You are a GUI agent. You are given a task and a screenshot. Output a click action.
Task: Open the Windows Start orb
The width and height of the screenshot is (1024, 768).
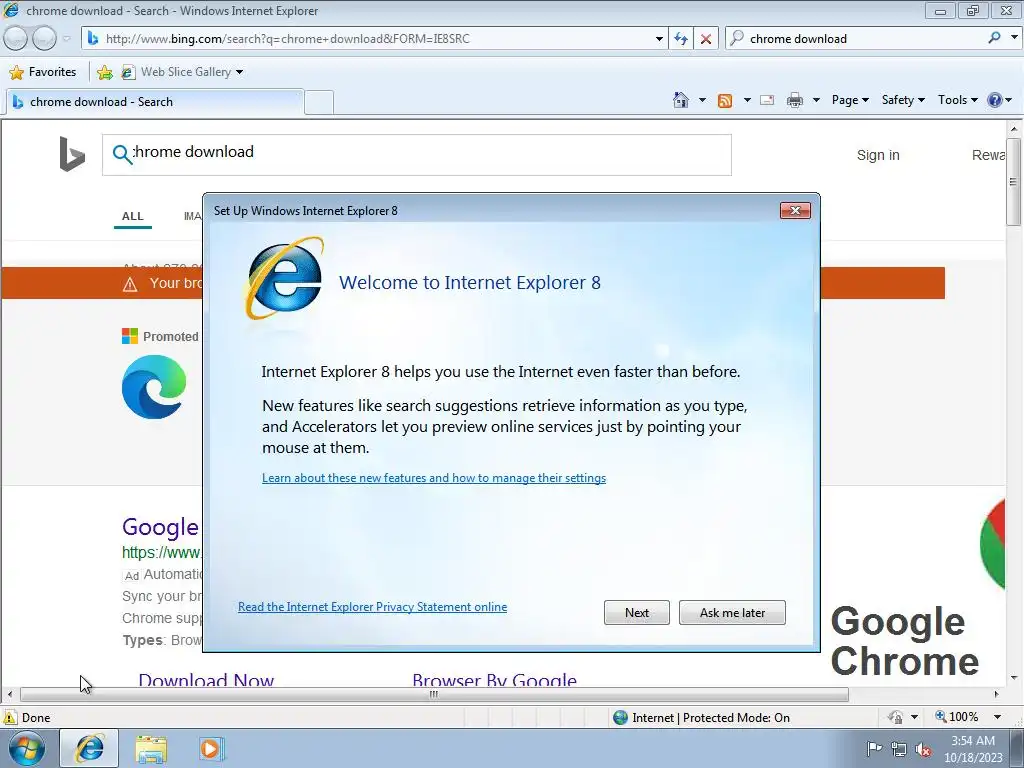coord(27,749)
